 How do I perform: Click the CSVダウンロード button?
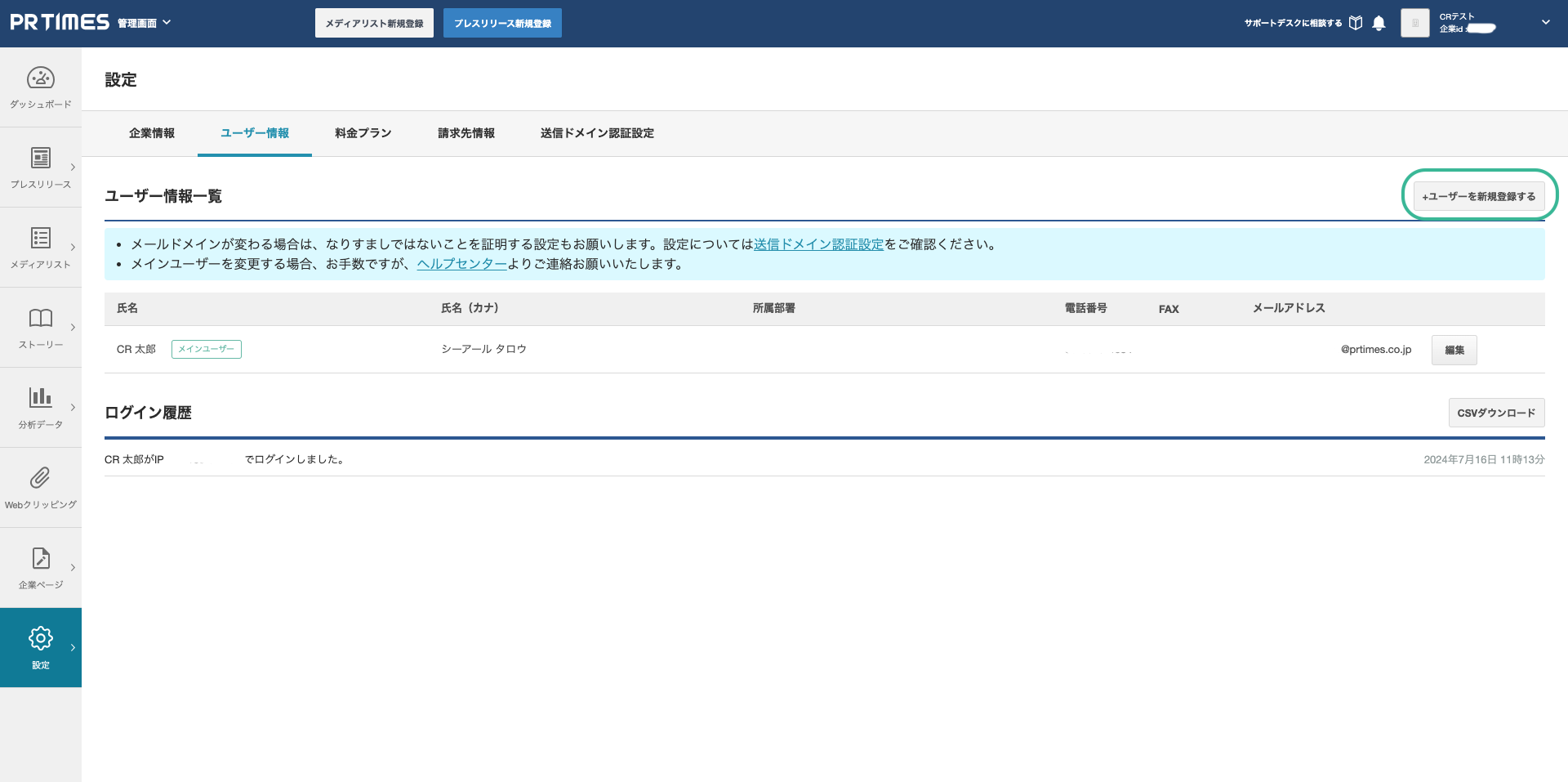1496,413
